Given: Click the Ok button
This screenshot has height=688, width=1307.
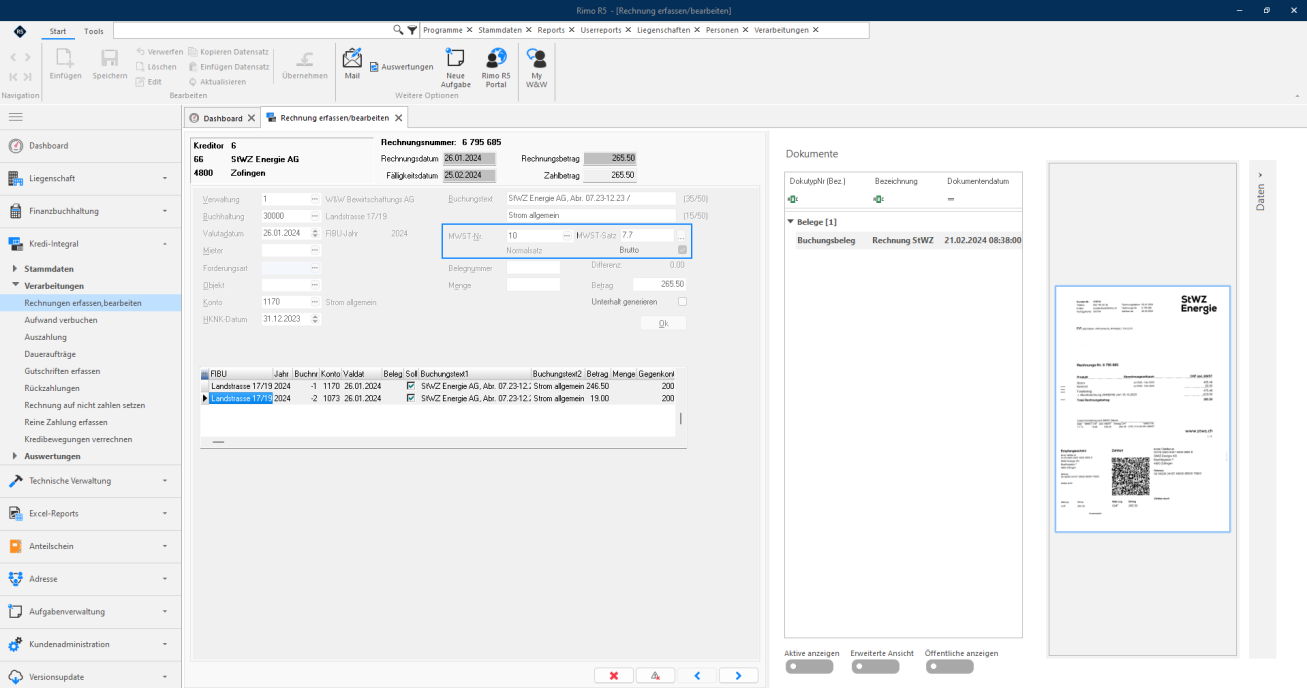Looking at the screenshot, I should pos(663,323).
